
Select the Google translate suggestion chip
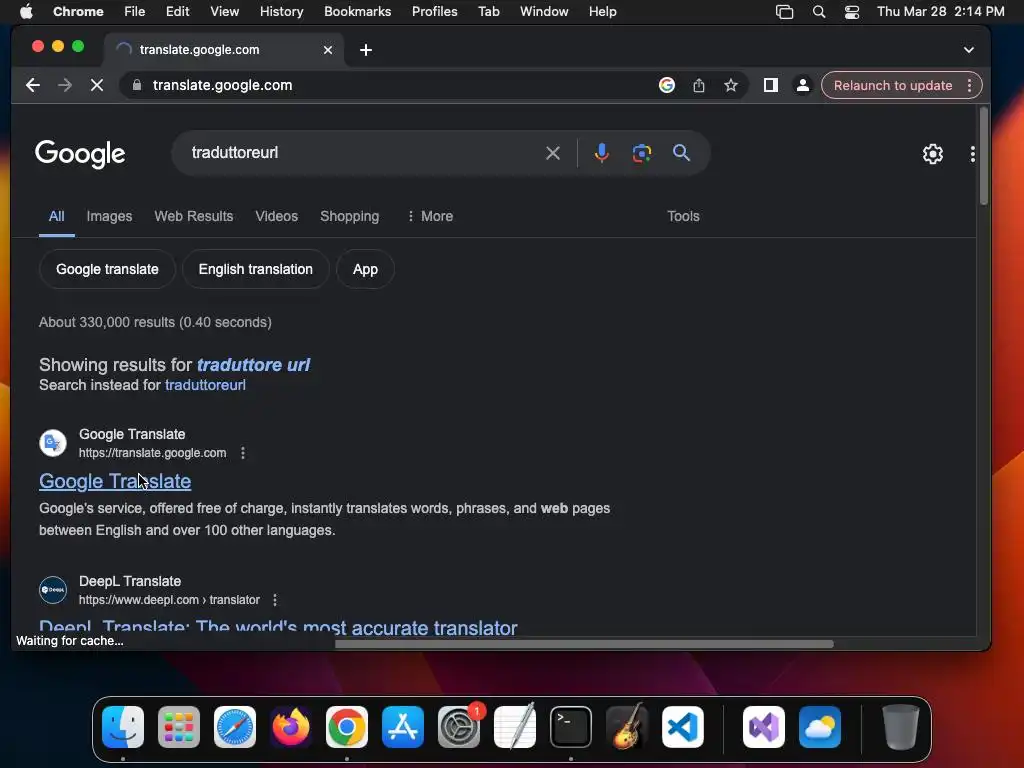(107, 269)
